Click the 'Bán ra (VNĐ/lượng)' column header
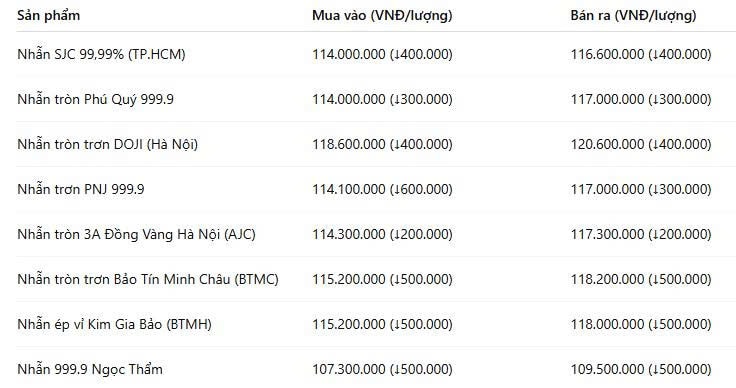 coord(633,15)
